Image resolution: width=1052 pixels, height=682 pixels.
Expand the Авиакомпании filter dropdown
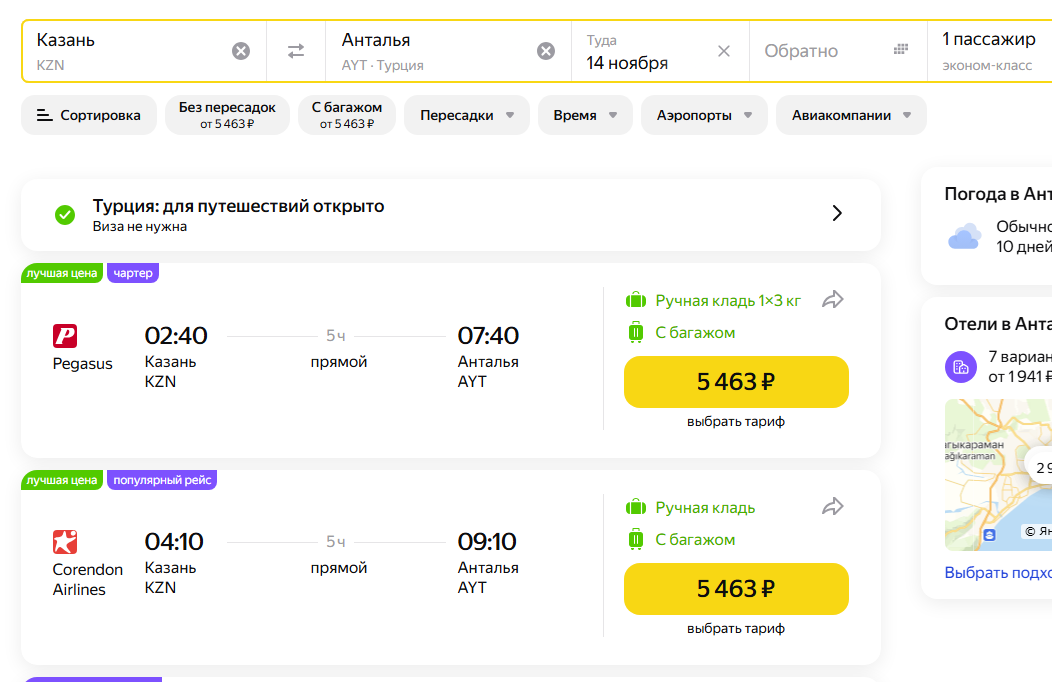point(851,115)
